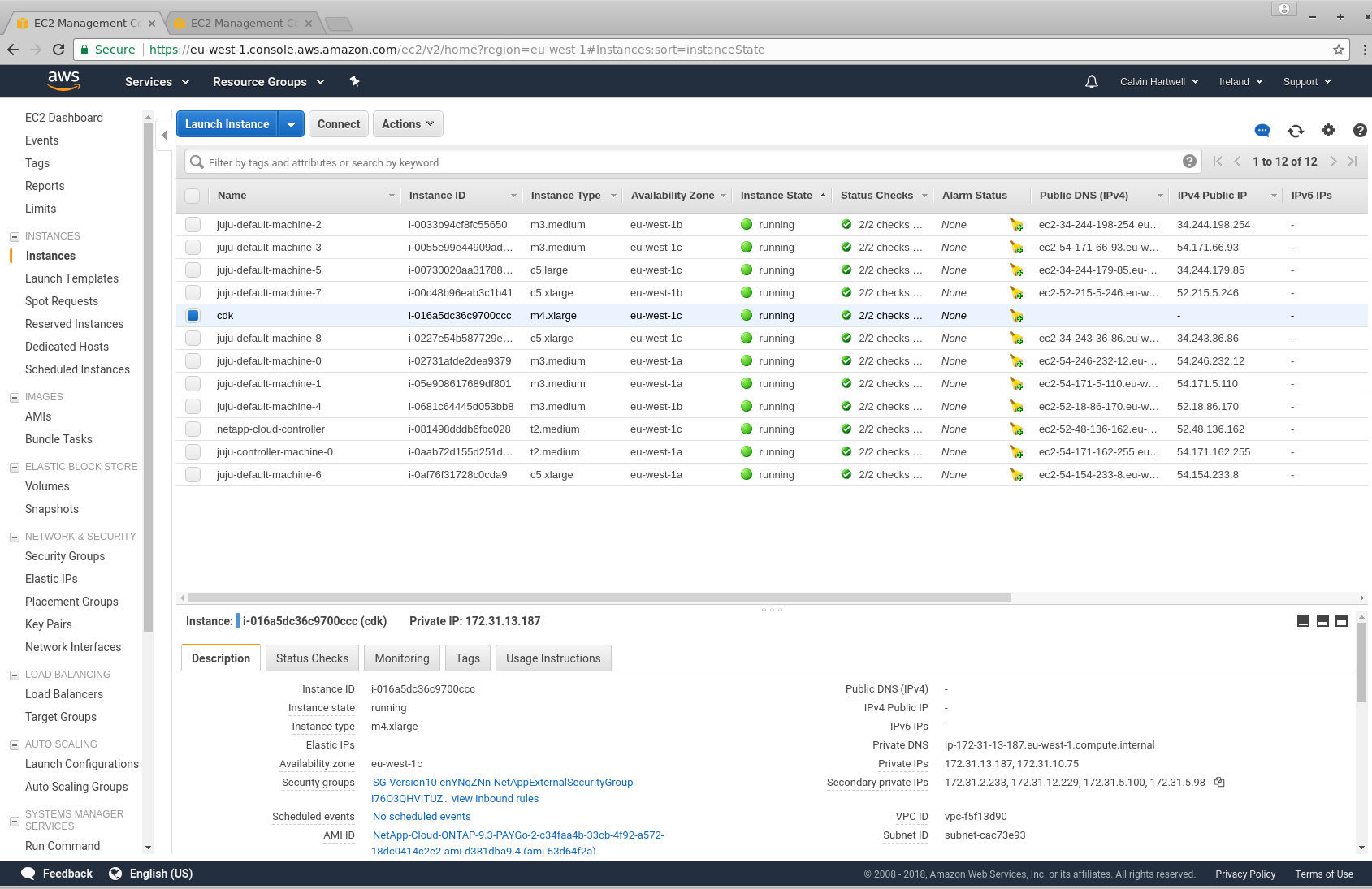The height and width of the screenshot is (889, 1372).
Task: Click alarm icon for netapp-cloud-controller
Action: point(1015,429)
